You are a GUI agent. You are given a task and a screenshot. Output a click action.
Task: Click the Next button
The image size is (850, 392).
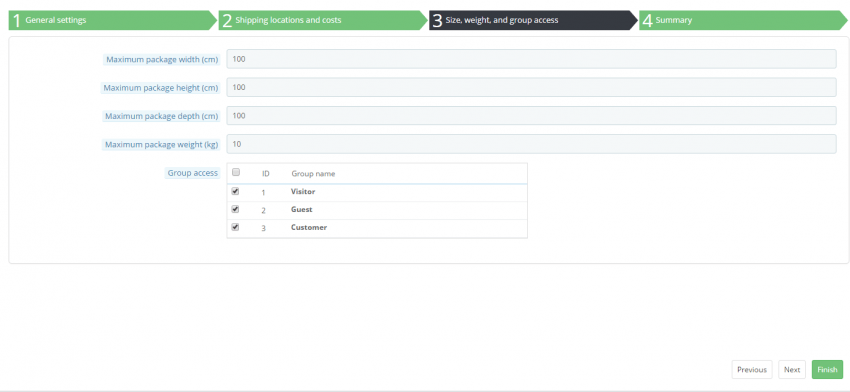792,369
